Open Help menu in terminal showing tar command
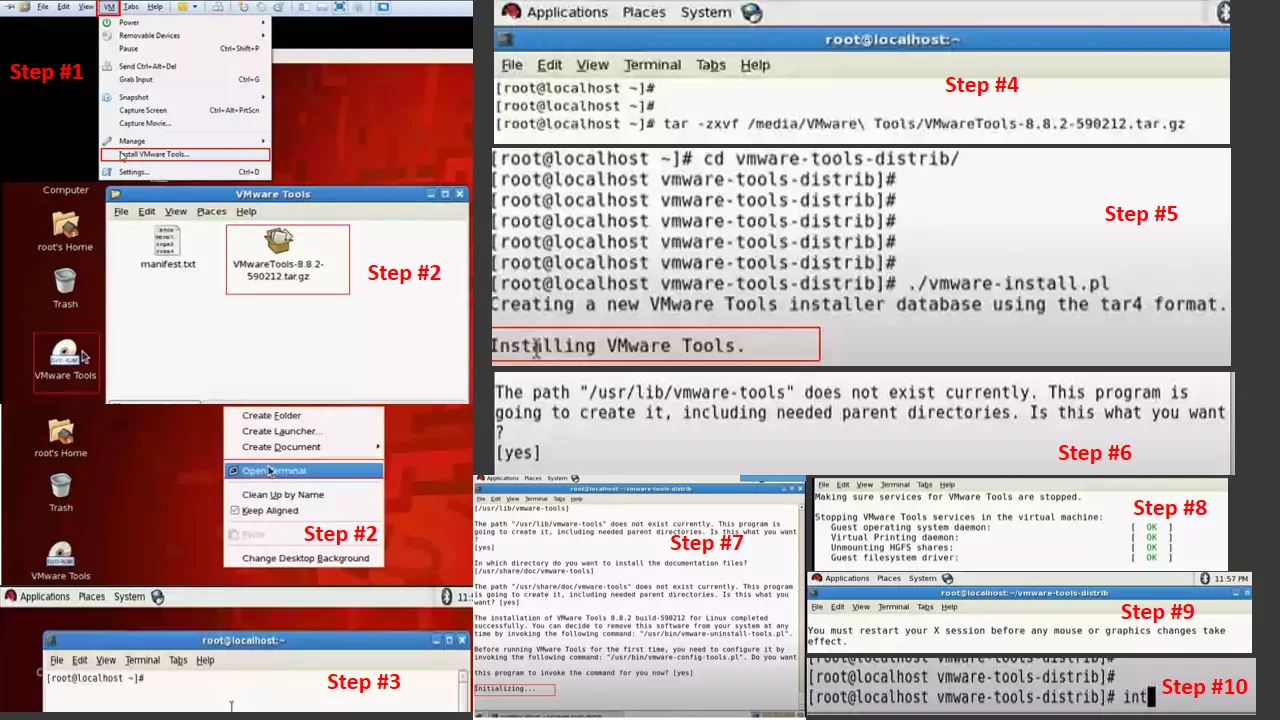 755,65
